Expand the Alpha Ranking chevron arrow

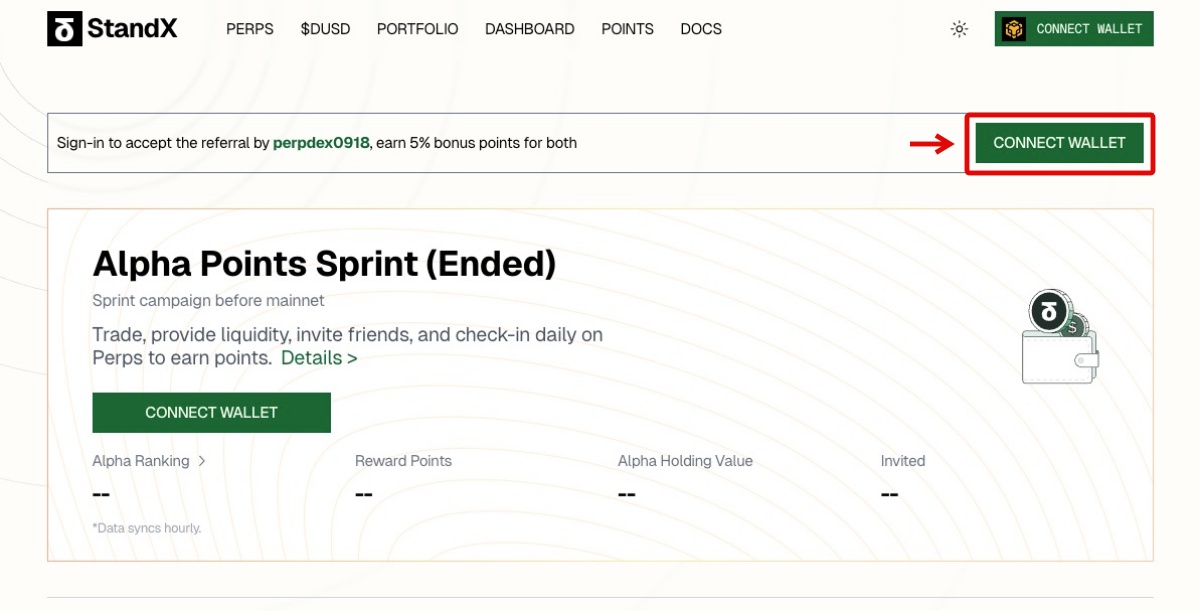click(202, 461)
